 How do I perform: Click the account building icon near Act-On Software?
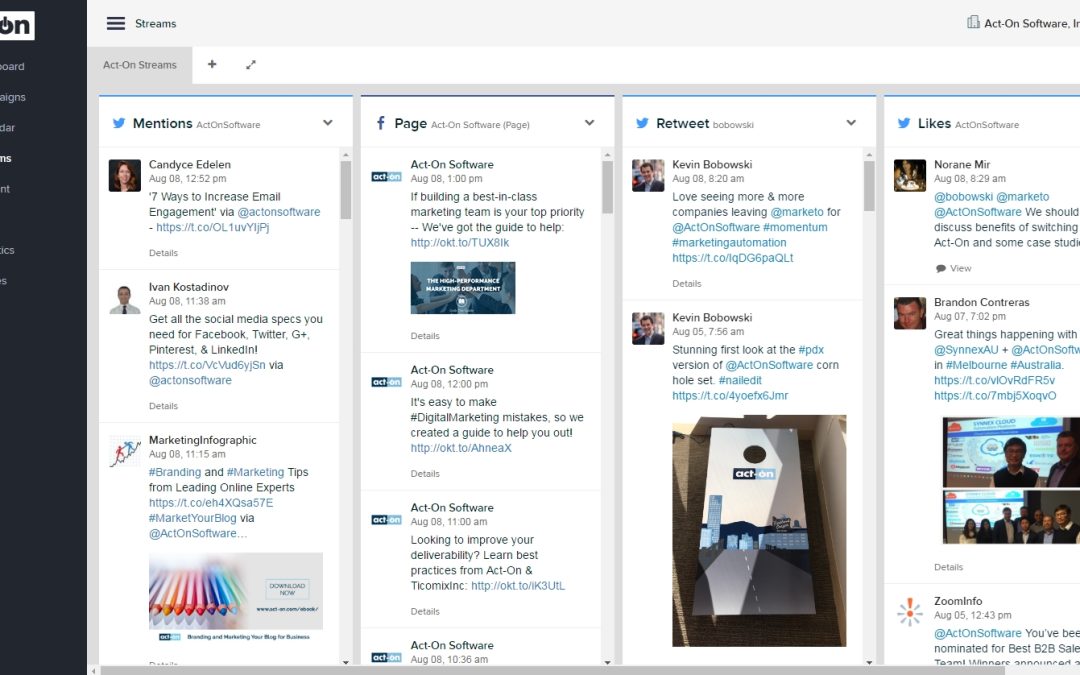tap(973, 23)
